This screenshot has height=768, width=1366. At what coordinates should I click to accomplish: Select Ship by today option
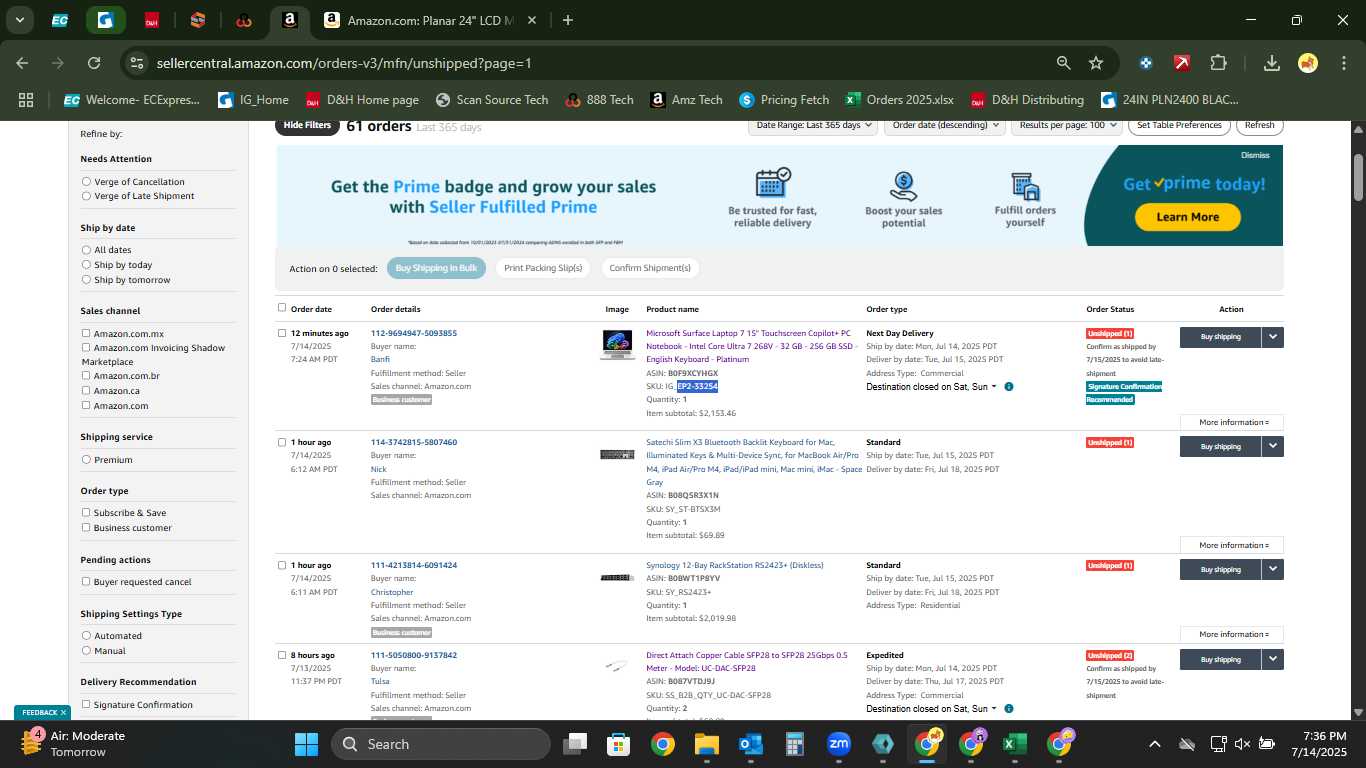point(86,265)
